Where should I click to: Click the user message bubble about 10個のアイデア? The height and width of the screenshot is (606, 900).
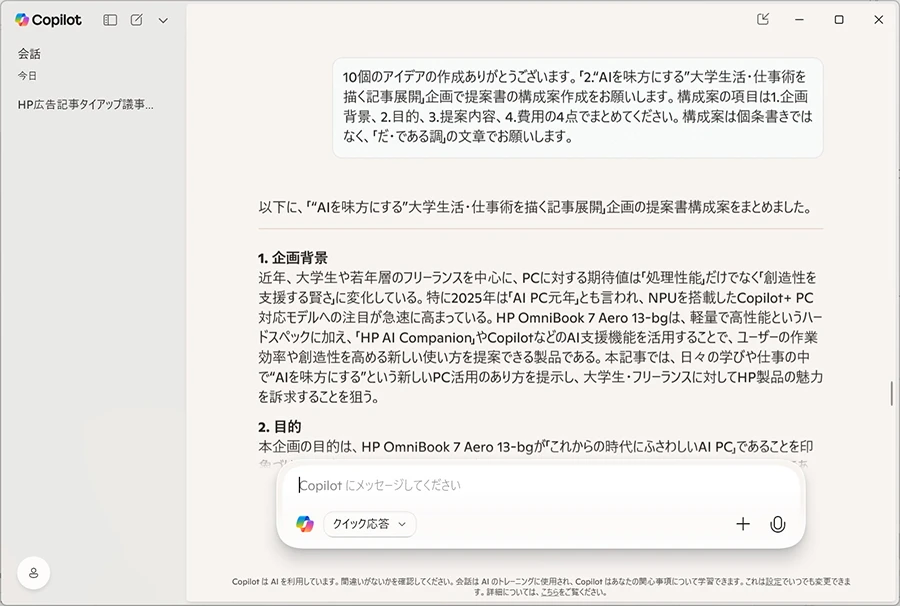coord(577,107)
